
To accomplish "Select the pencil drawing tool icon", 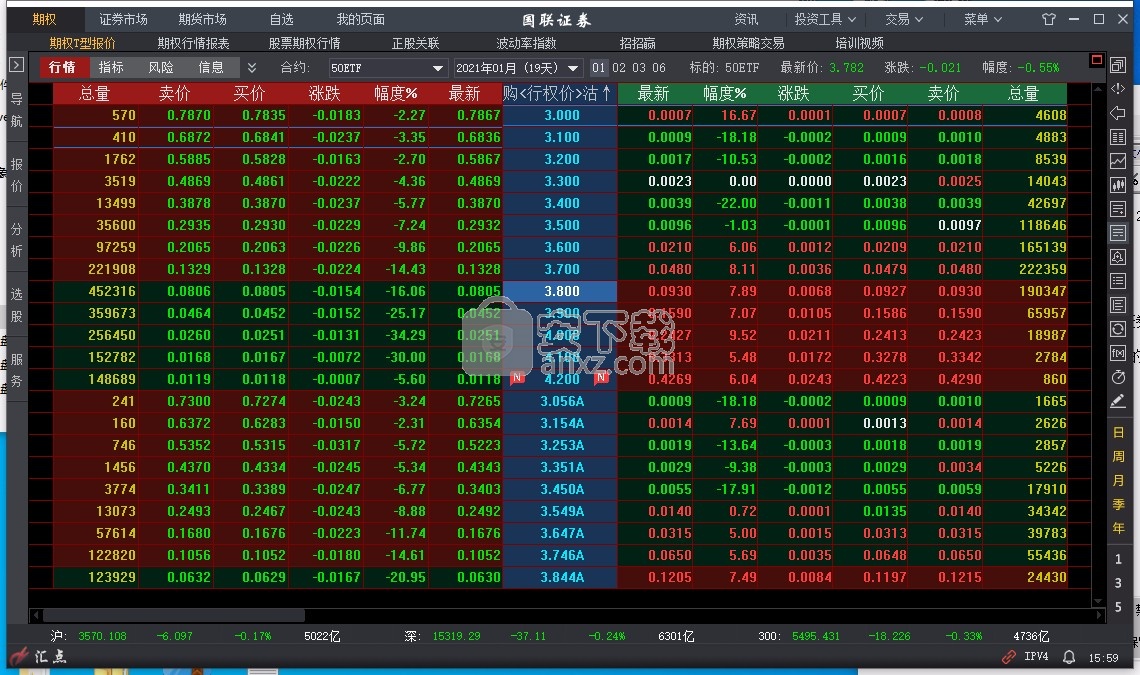I will pyautogui.click(x=1117, y=401).
